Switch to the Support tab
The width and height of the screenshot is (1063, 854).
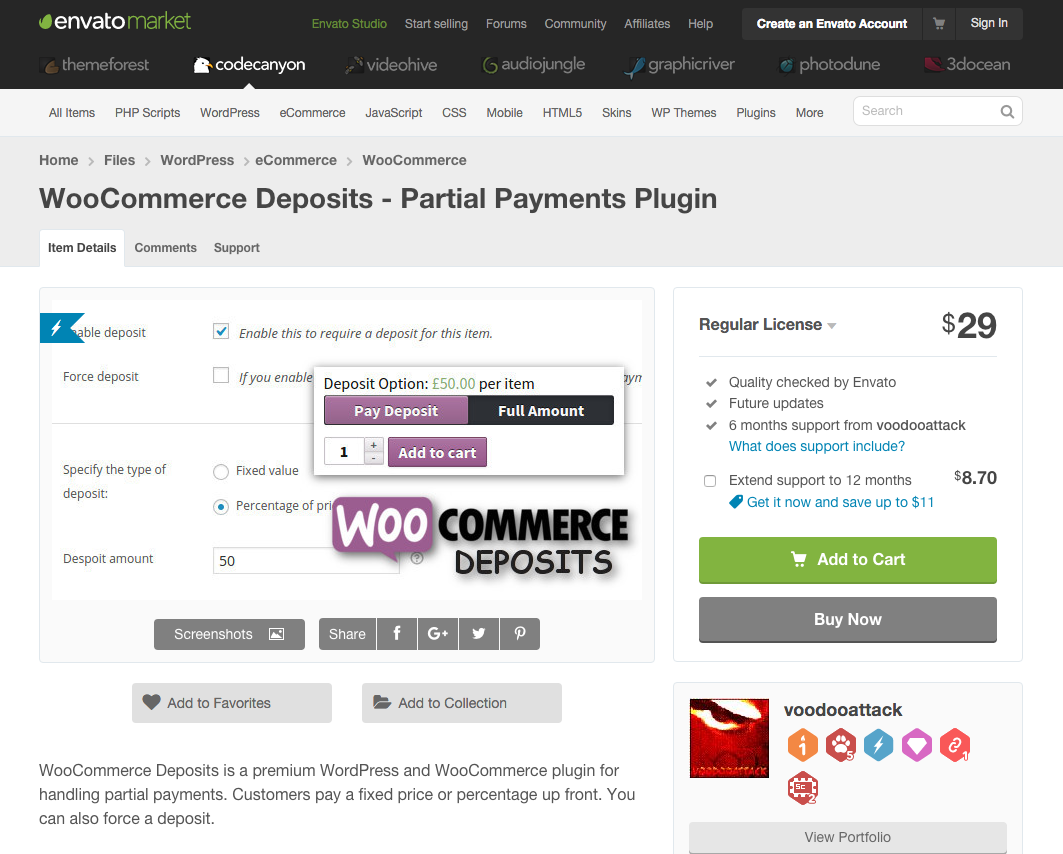click(237, 248)
